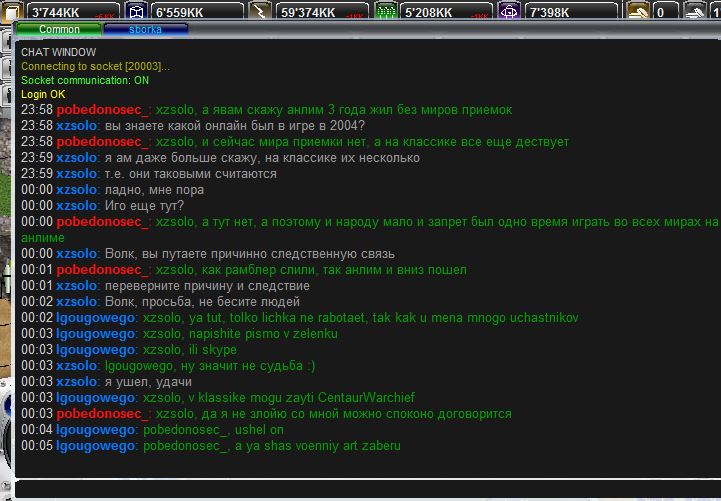Click the purple resource icon beside 7'398K
Screen dimensions: 721x501
pyautogui.click(x=509, y=12)
